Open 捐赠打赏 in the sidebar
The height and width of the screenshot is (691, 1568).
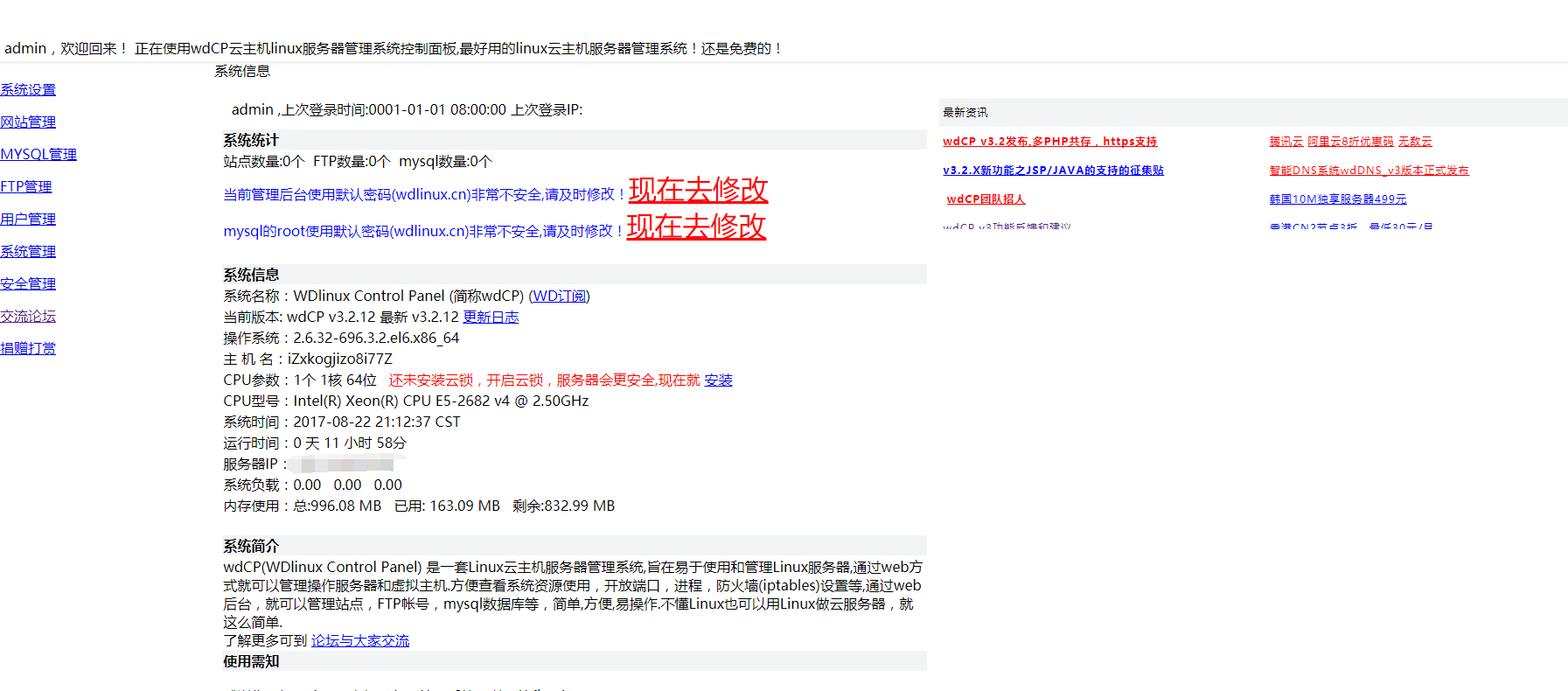[x=28, y=349]
